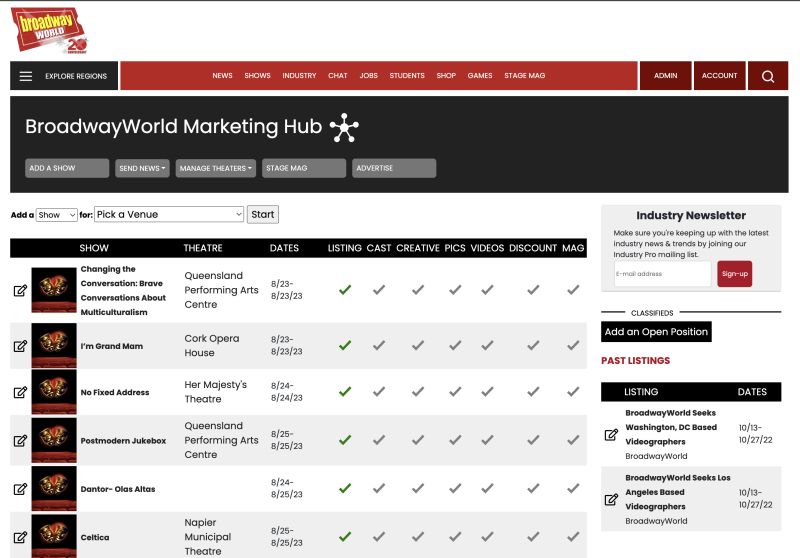Click Add an Open Position button
The image size is (800, 558).
[656, 332]
